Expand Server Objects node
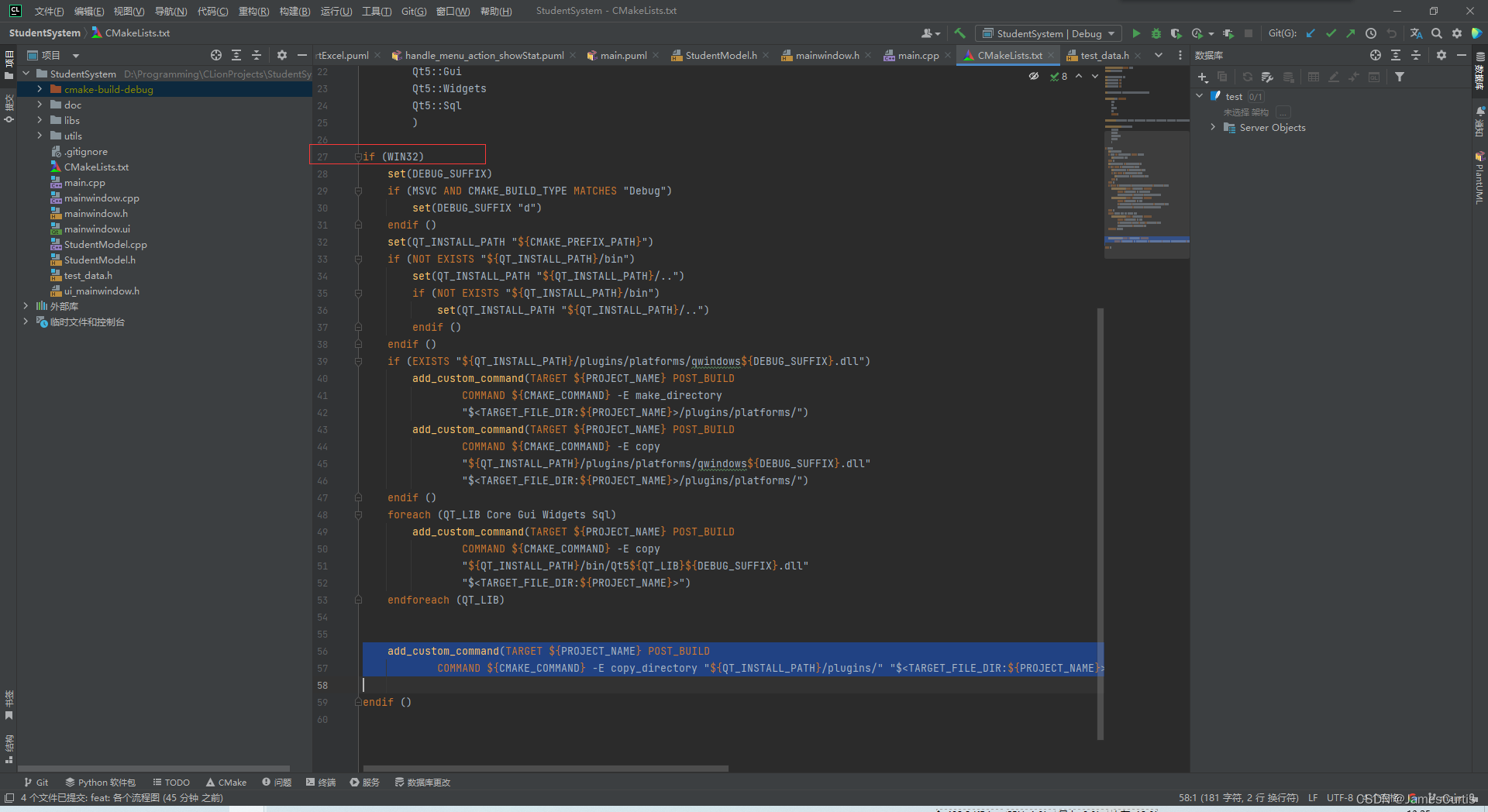The width and height of the screenshot is (1488, 812). 1213,127
